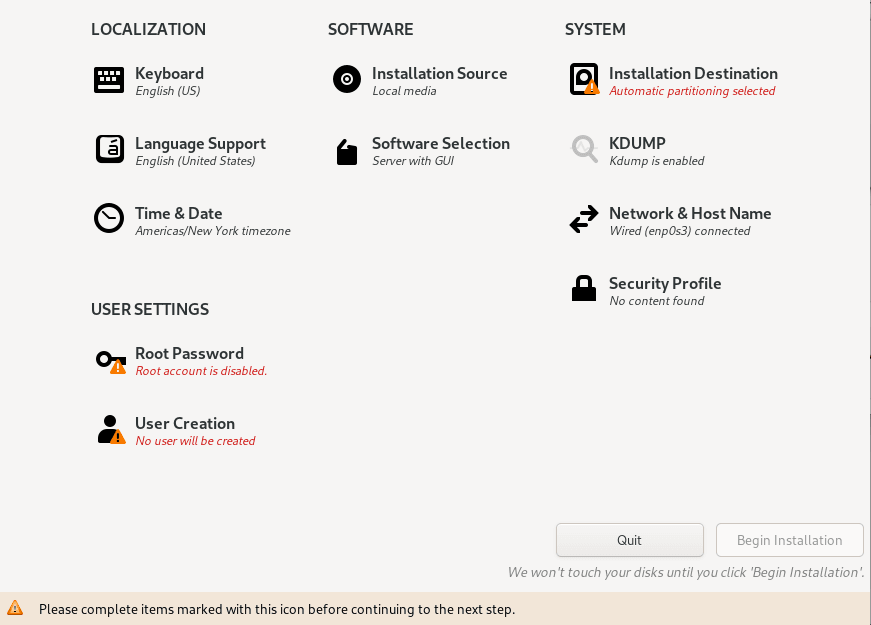Click the Installation Source disc icon
Screen dimensions: 871x625
(346, 79)
